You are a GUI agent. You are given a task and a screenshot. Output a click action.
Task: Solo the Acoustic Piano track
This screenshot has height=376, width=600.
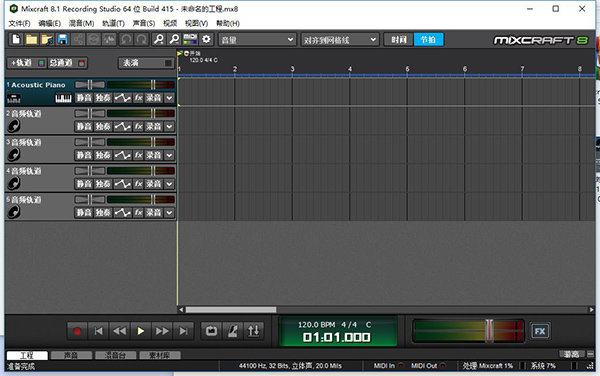point(103,98)
